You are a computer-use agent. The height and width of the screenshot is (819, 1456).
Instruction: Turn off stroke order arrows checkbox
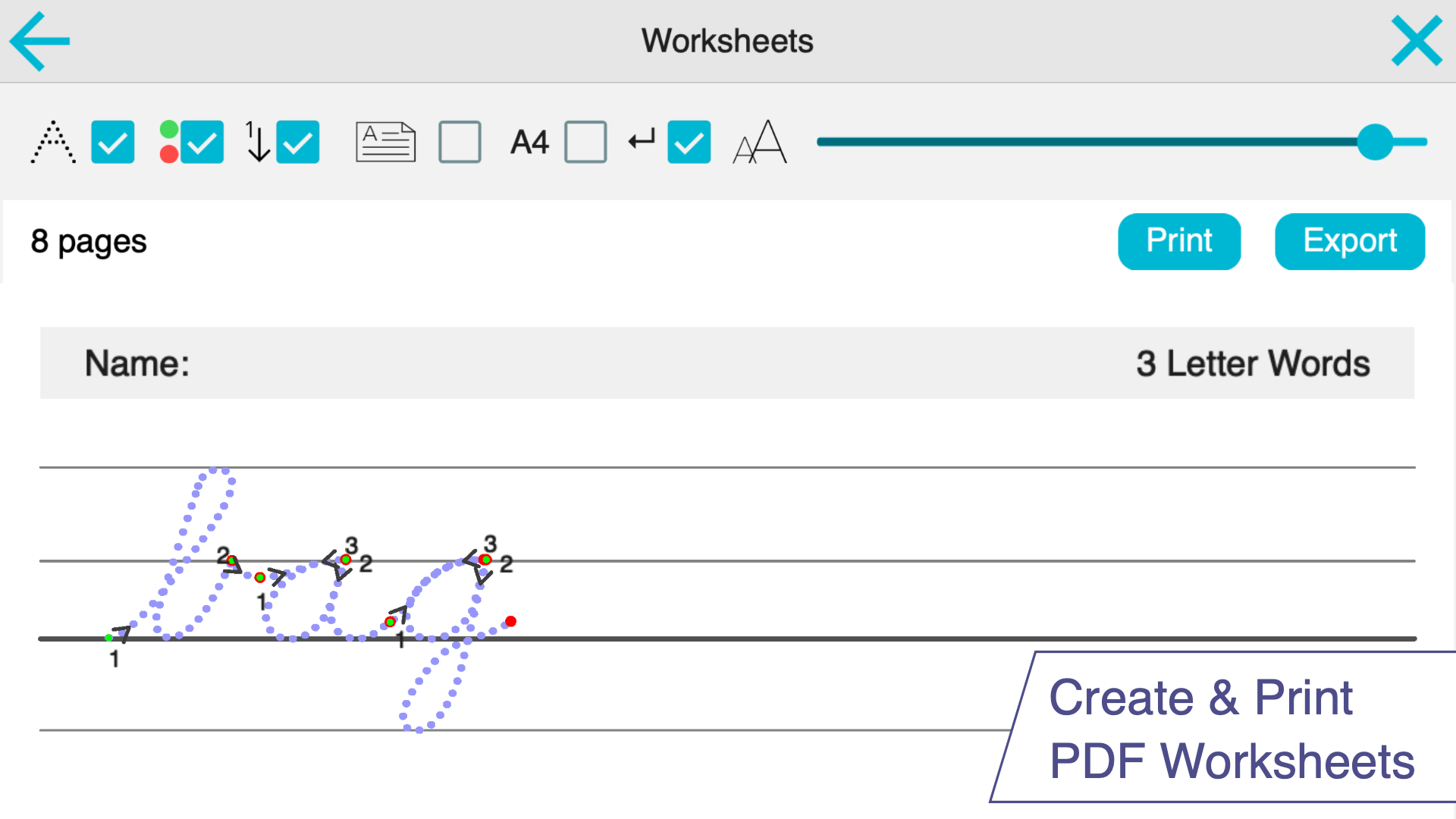point(298,142)
